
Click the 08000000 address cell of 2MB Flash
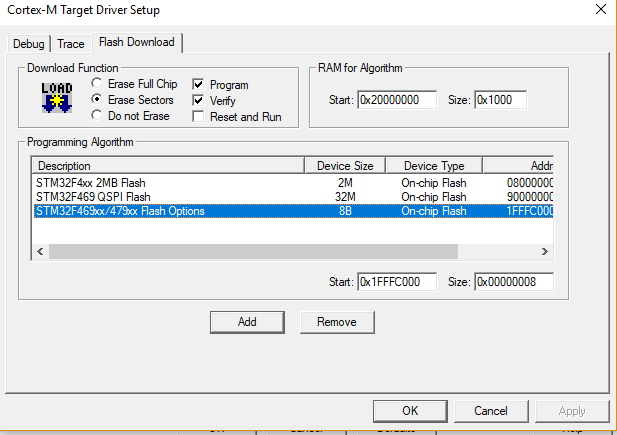[x=530, y=183]
